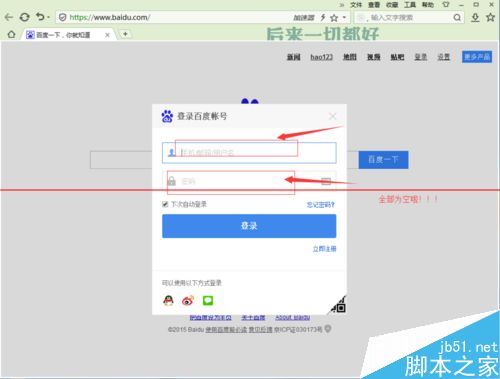Screen dimensions: 500x379
Task: Open the 文件 menu
Action: point(356,5)
